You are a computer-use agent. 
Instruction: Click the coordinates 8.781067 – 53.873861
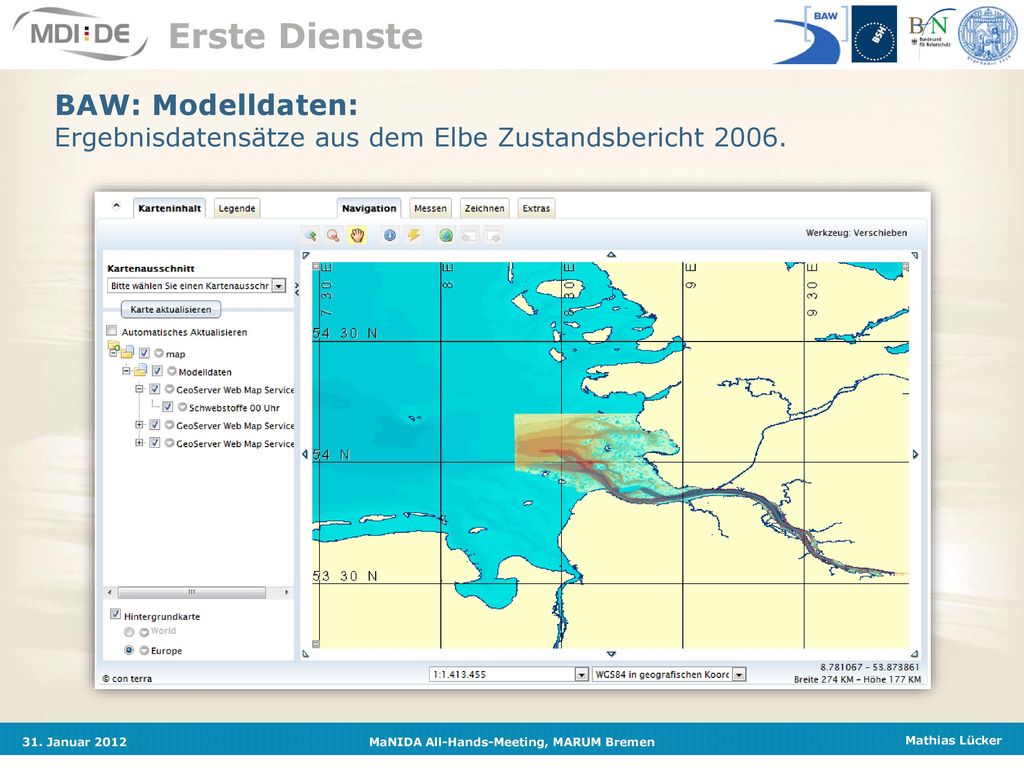(x=870, y=667)
